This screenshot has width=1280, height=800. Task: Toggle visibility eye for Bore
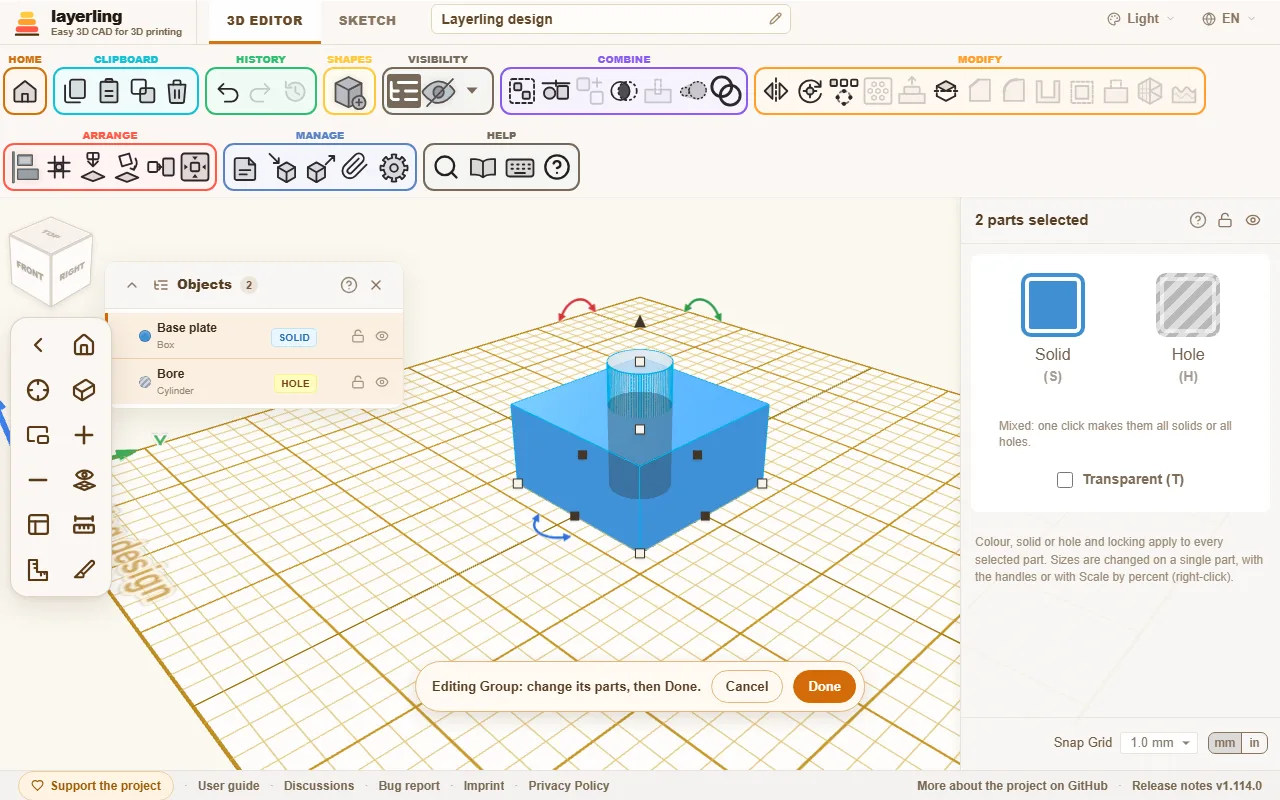pyautogui.click(x=382, y=382)
